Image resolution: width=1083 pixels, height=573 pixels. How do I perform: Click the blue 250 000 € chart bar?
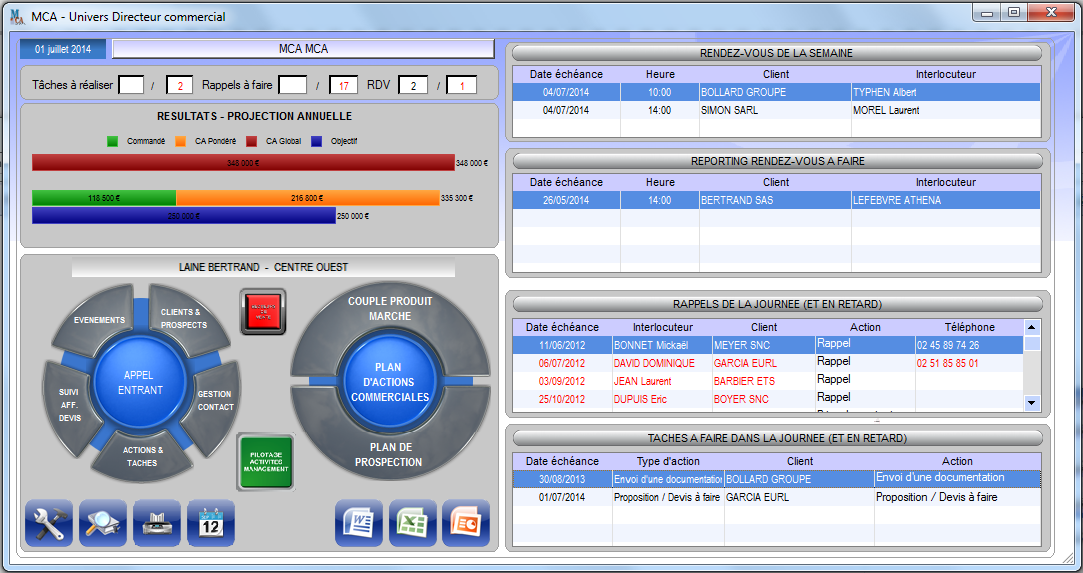(x=184, y=216)
